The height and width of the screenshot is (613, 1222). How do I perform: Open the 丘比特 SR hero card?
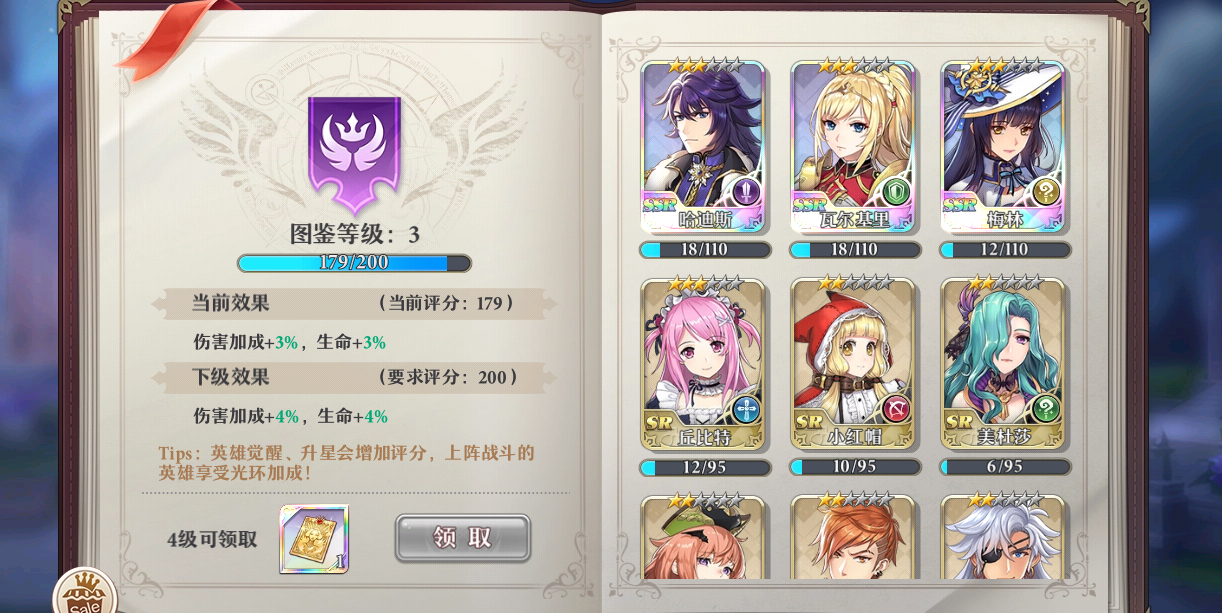704,364
